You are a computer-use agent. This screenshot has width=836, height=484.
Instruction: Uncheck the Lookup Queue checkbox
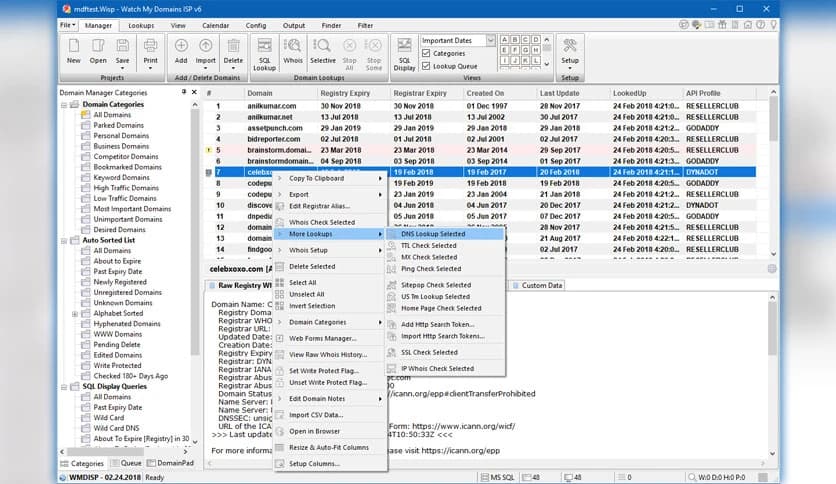click(427, 66)
